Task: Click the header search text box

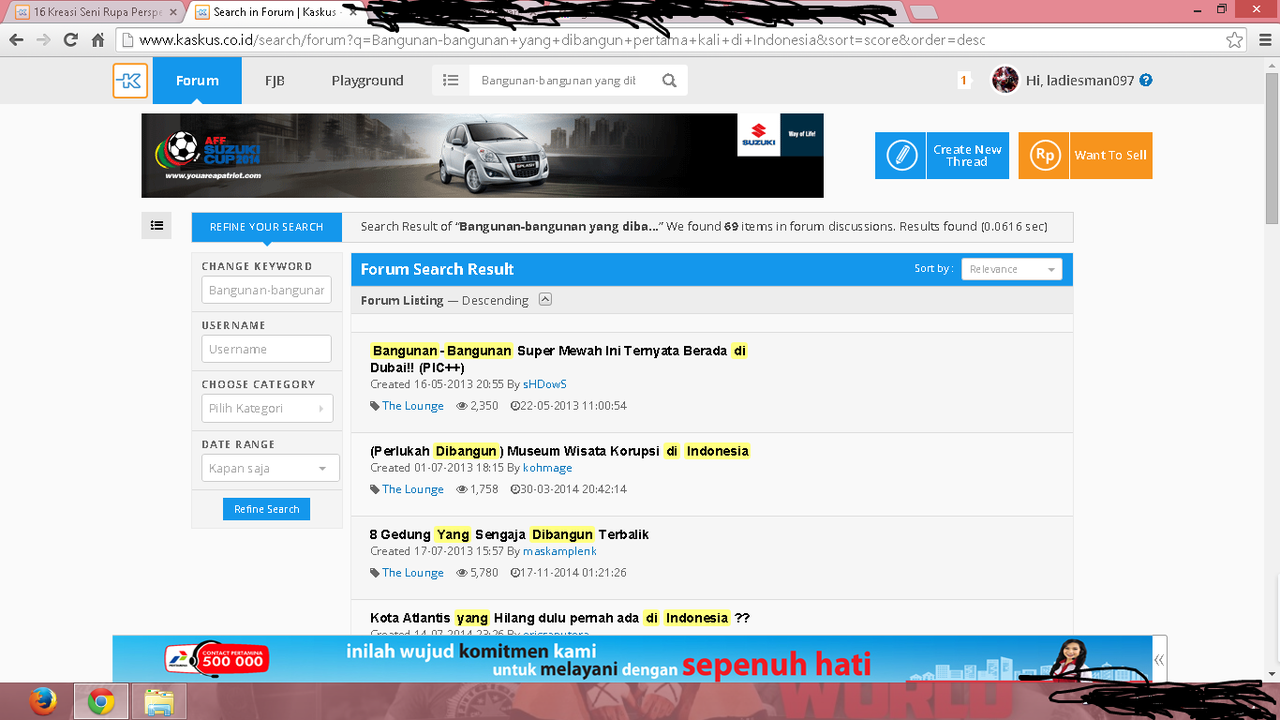Action: click(559, 81)
